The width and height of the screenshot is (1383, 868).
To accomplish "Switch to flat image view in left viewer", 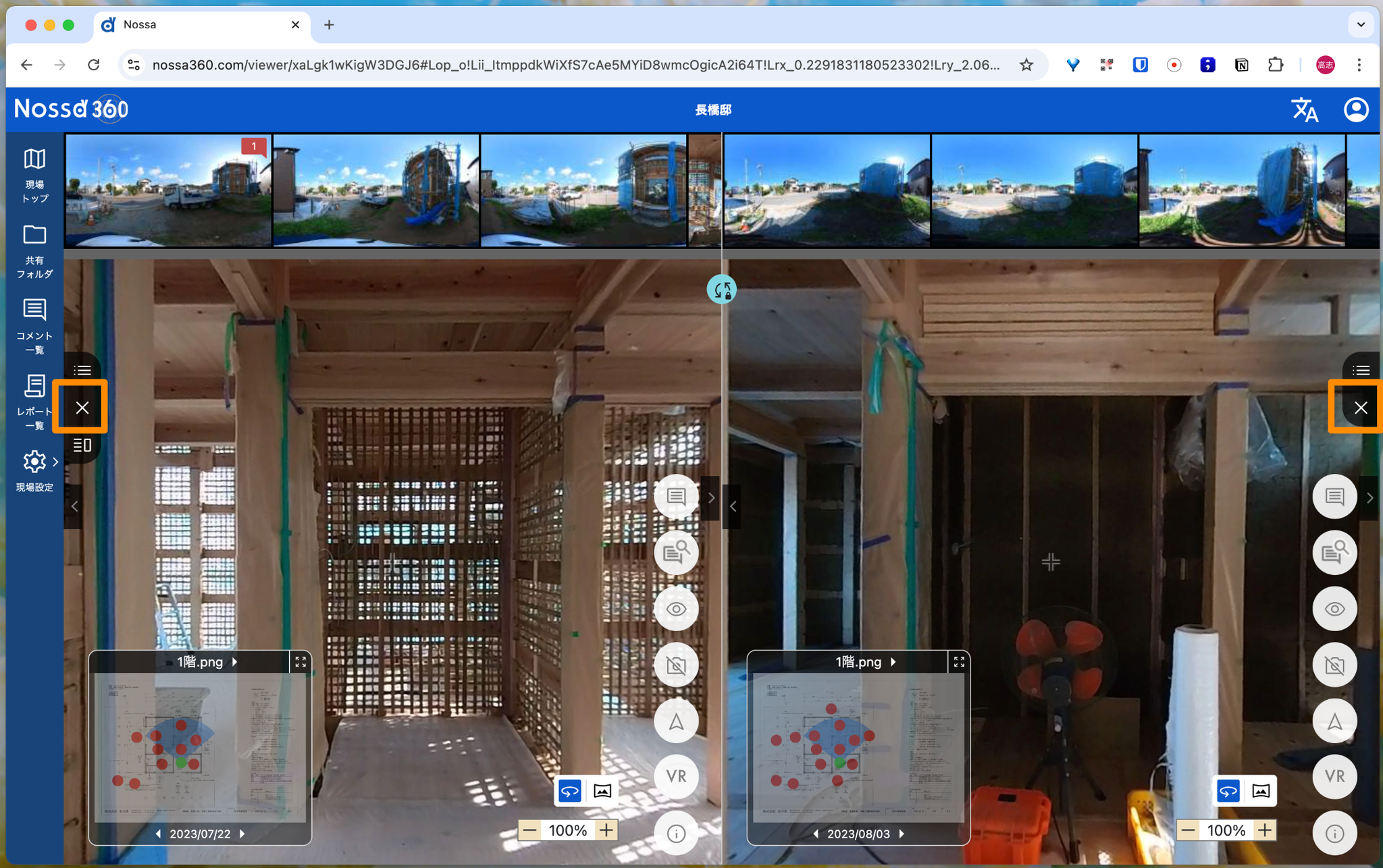I will coord(602,791).
